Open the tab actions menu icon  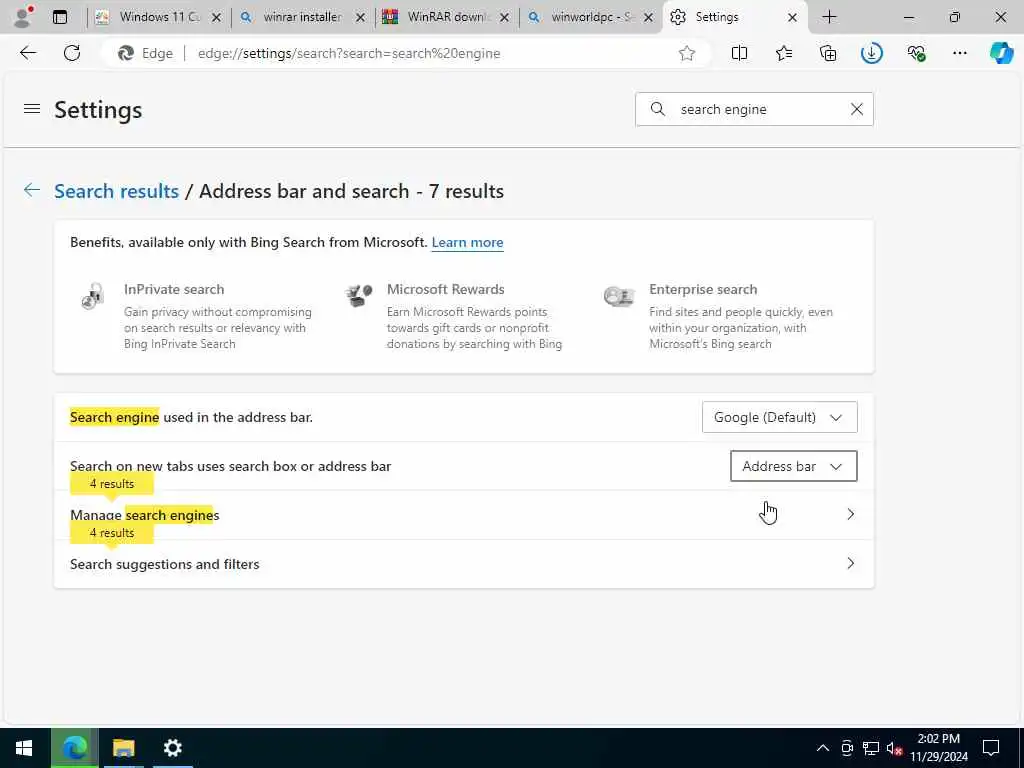click(x=60, y=17)
